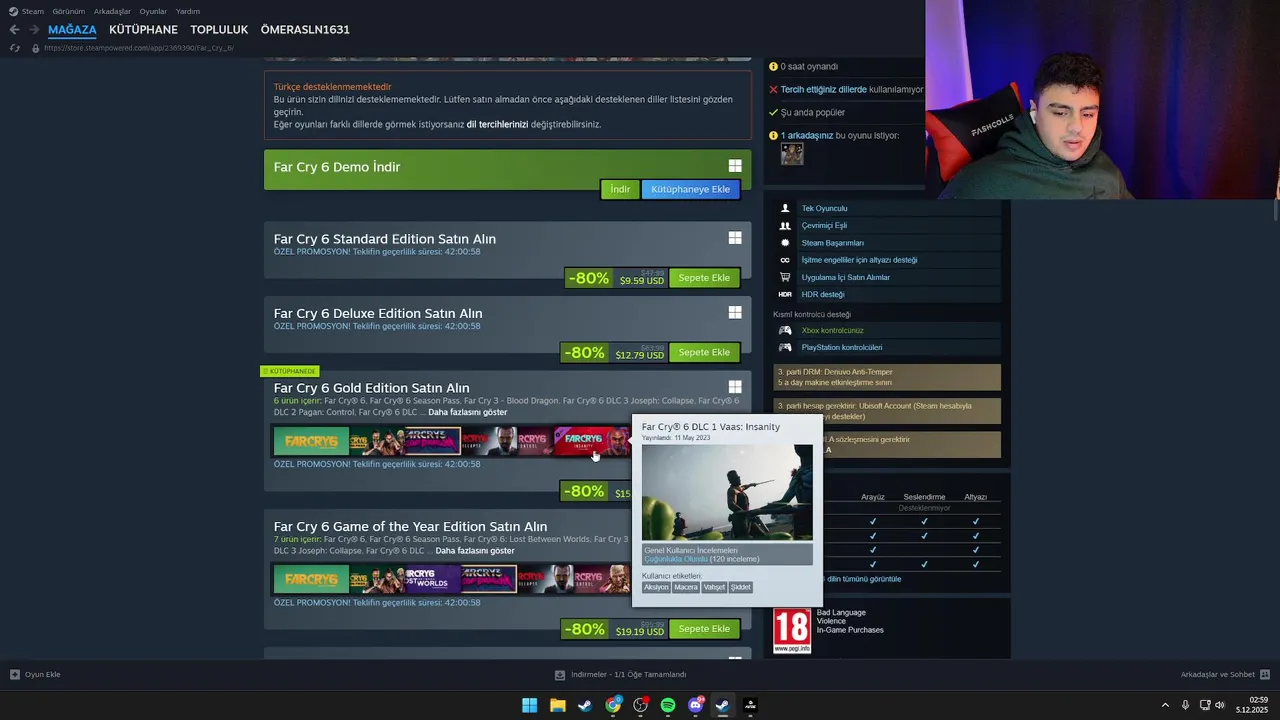
Task: Open the Xbox kontrolcünüz link
Action: 832,330
